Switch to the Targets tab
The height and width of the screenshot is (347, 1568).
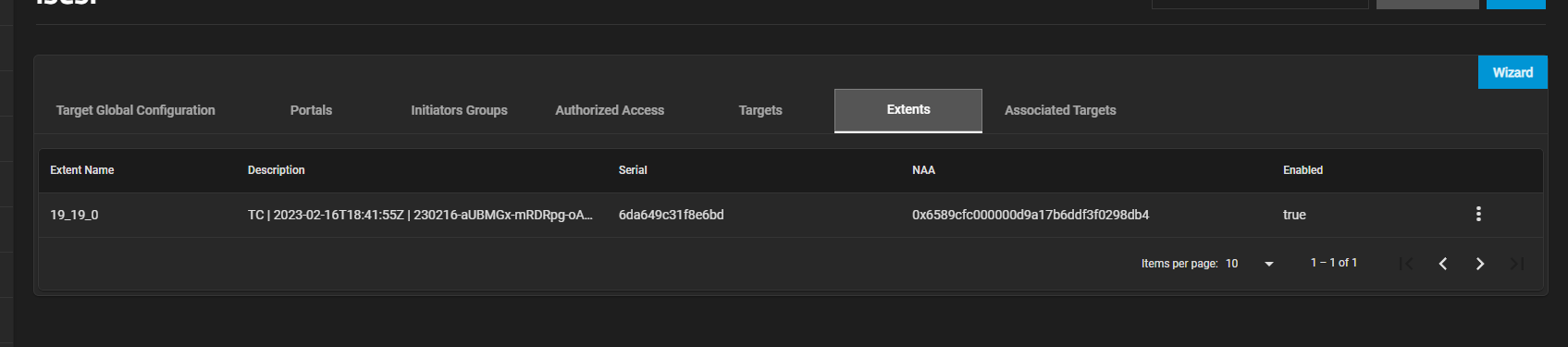760,110
